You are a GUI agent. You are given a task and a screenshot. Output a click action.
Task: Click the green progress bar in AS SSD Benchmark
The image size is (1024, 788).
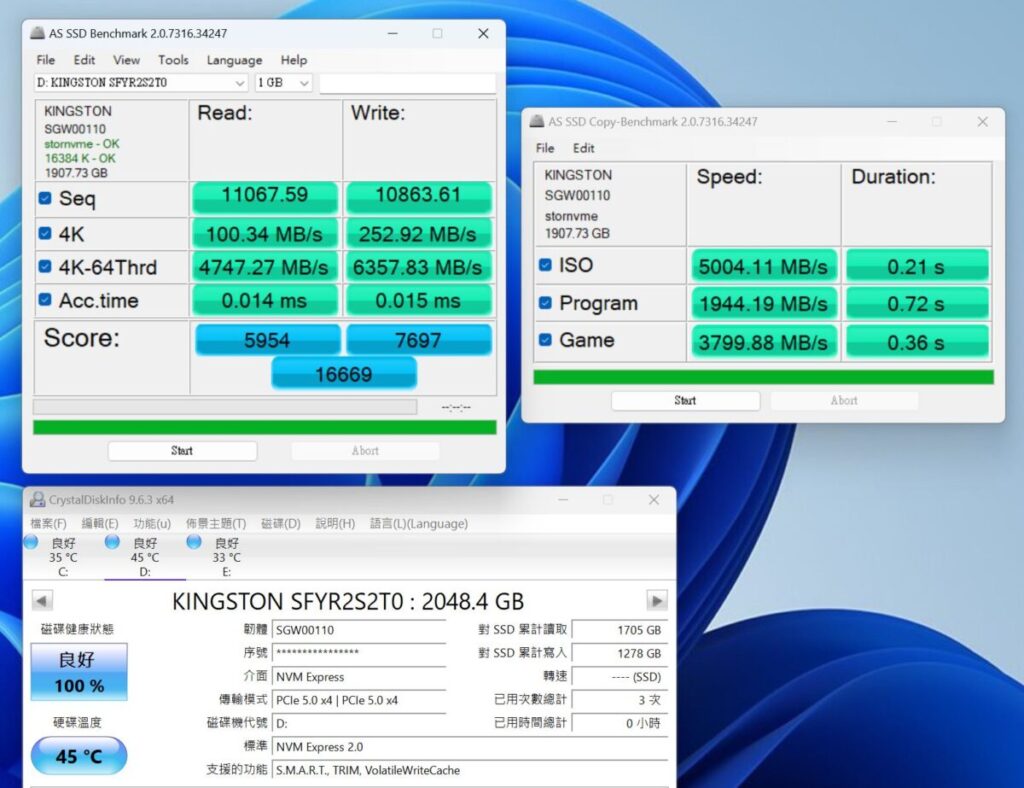point(264,427)
